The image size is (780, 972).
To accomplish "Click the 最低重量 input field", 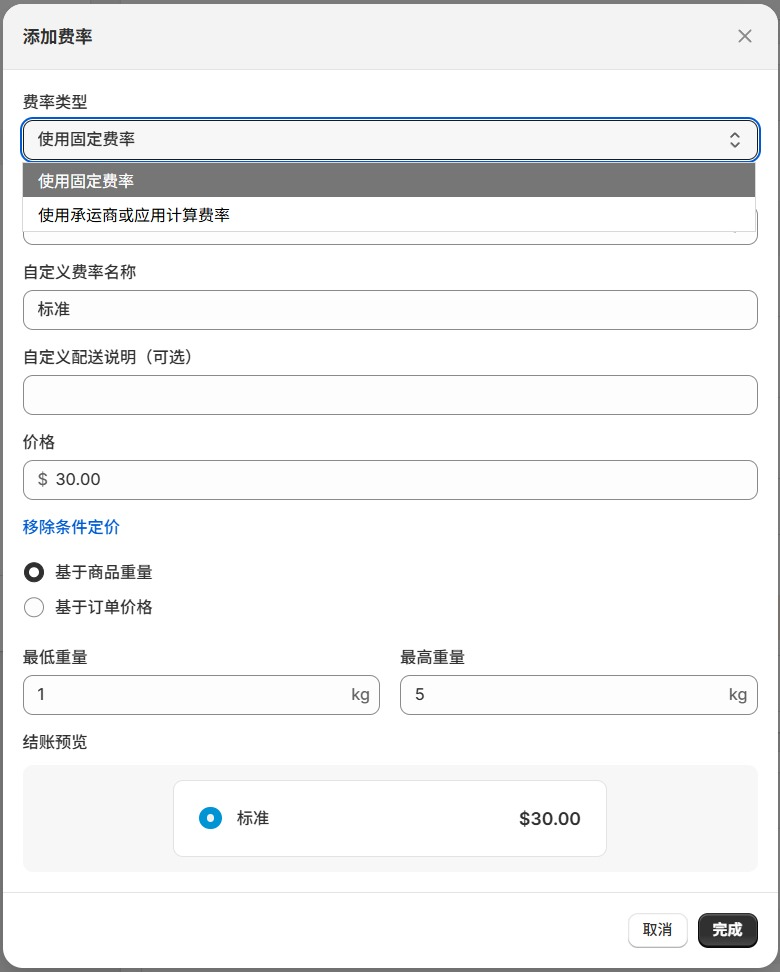I will click(x=185, y=695).
